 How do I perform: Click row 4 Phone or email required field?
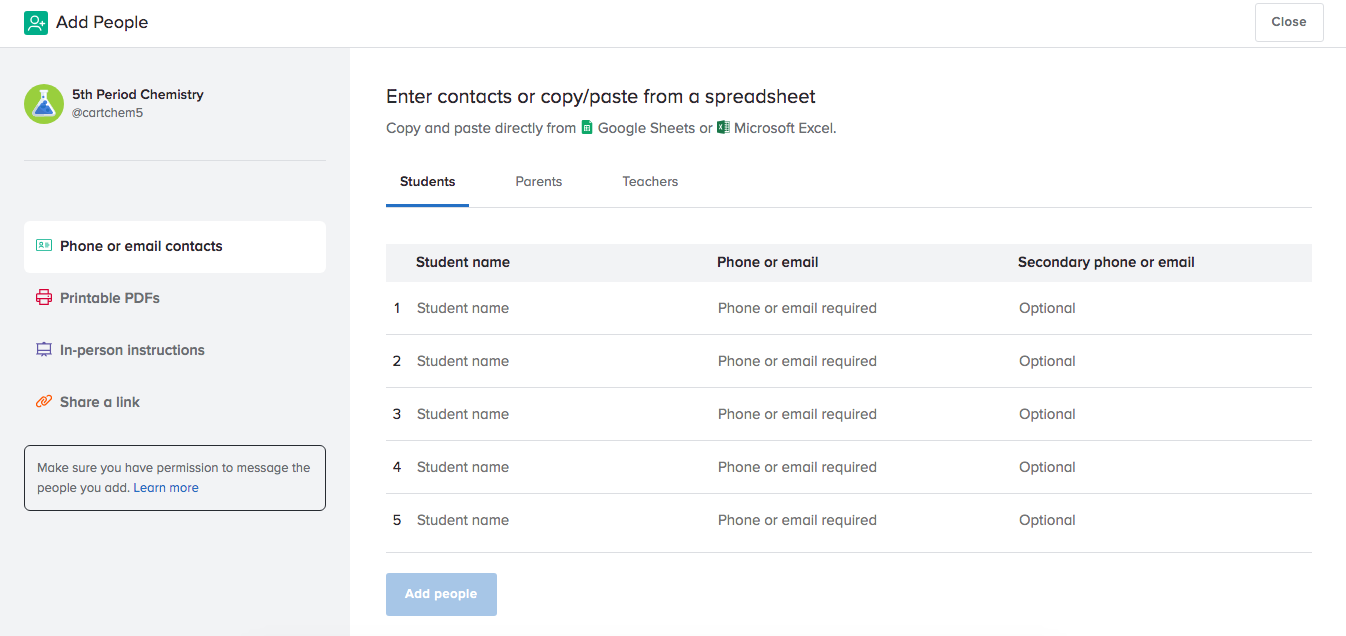[859, 467]
